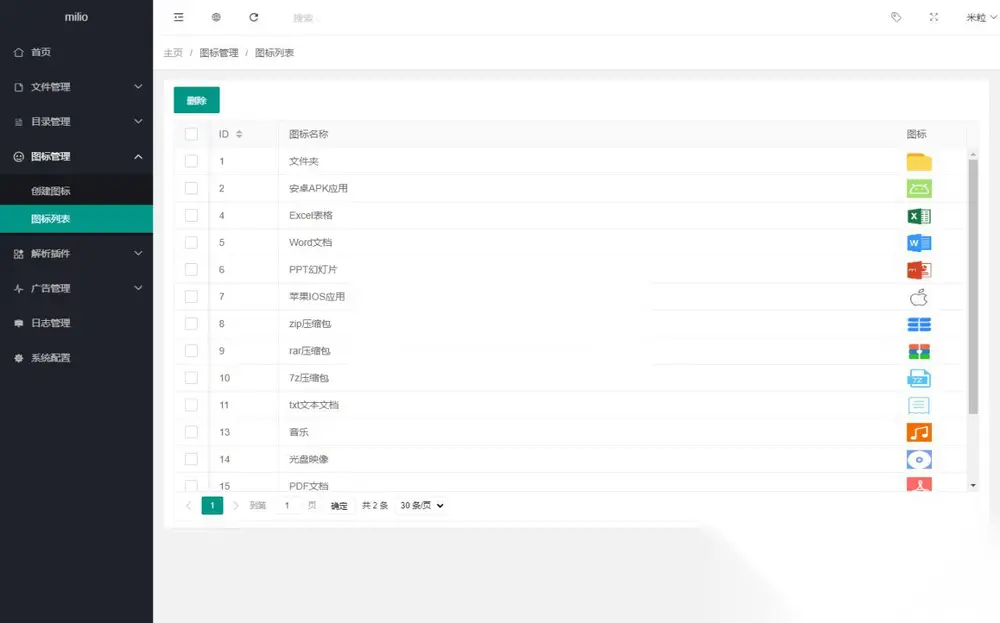Image resolution: width=1000 pixels, height=623 pixels.
Task: Click the 光盘映像 name cell
Action: (309, 459)
